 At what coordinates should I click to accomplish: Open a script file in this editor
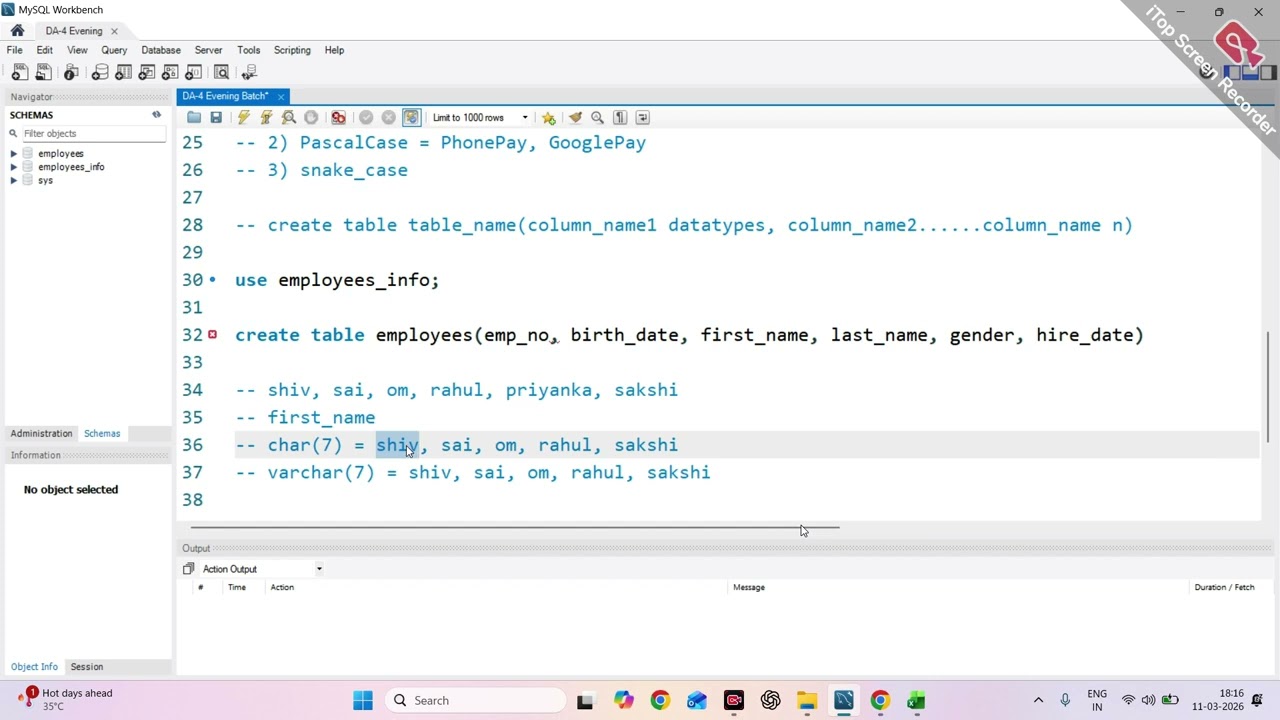[194, 118]
